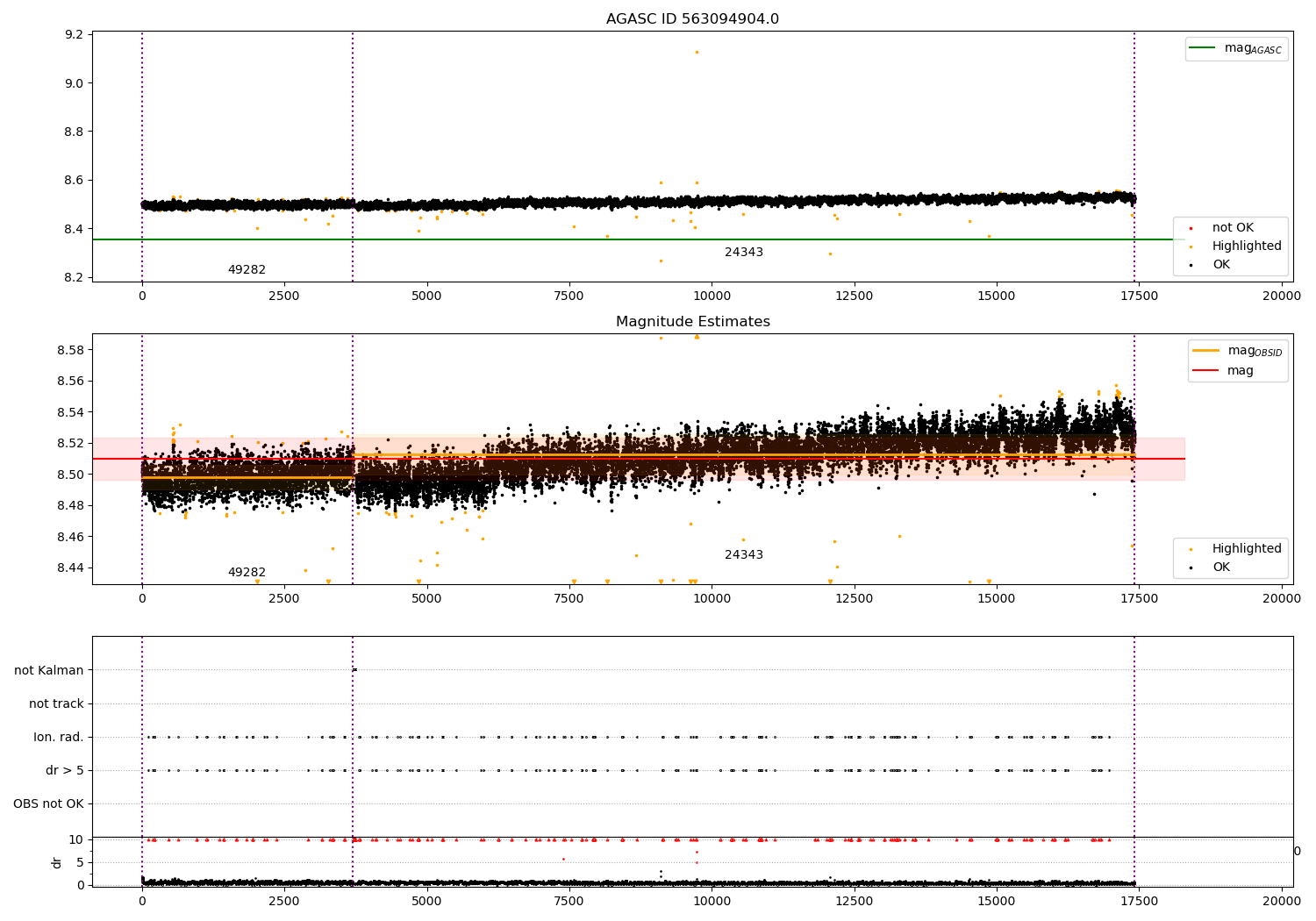Click the 'Ion. rad.' axis label
The image size is (1316, 921).
point(59,737)
